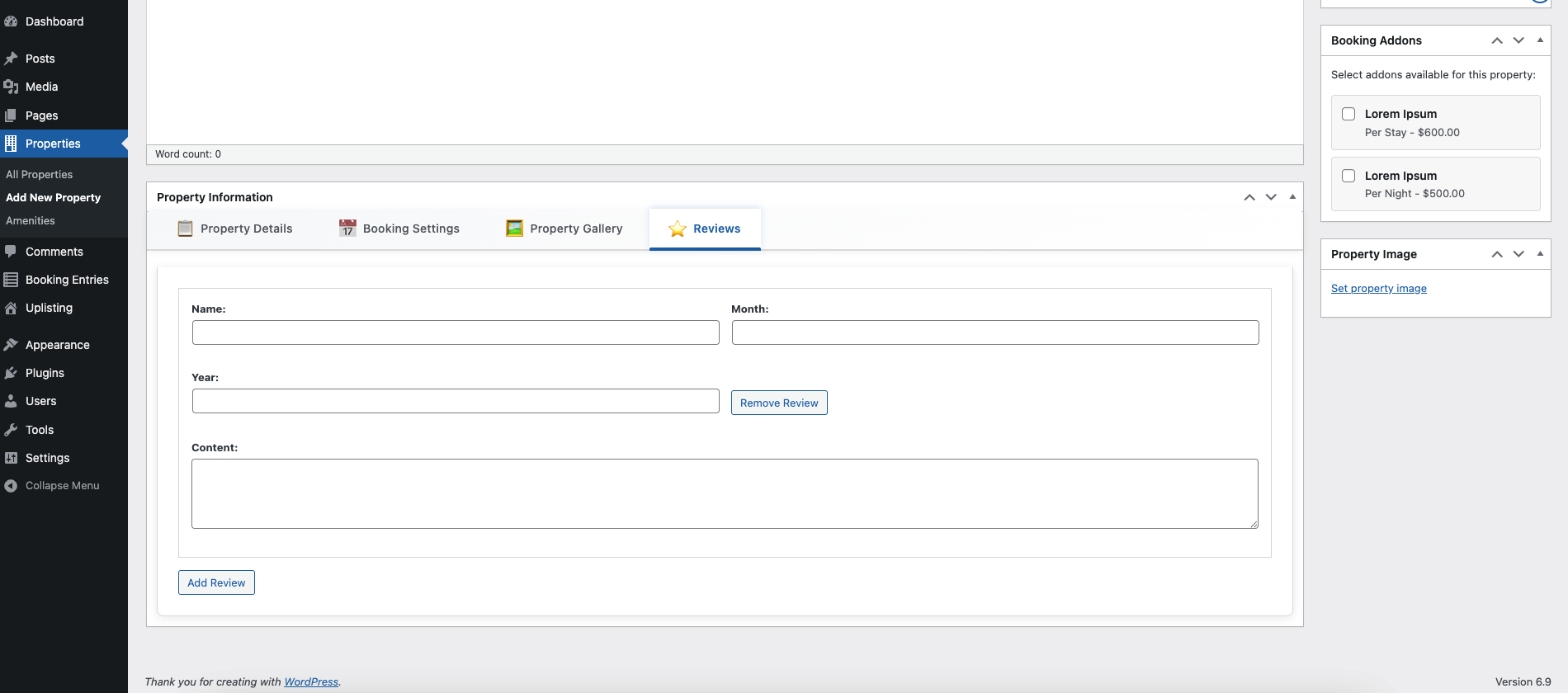Click the Tools wrench icon
The width and height of the screenshot is (1568, 693).
click(11, 430)
